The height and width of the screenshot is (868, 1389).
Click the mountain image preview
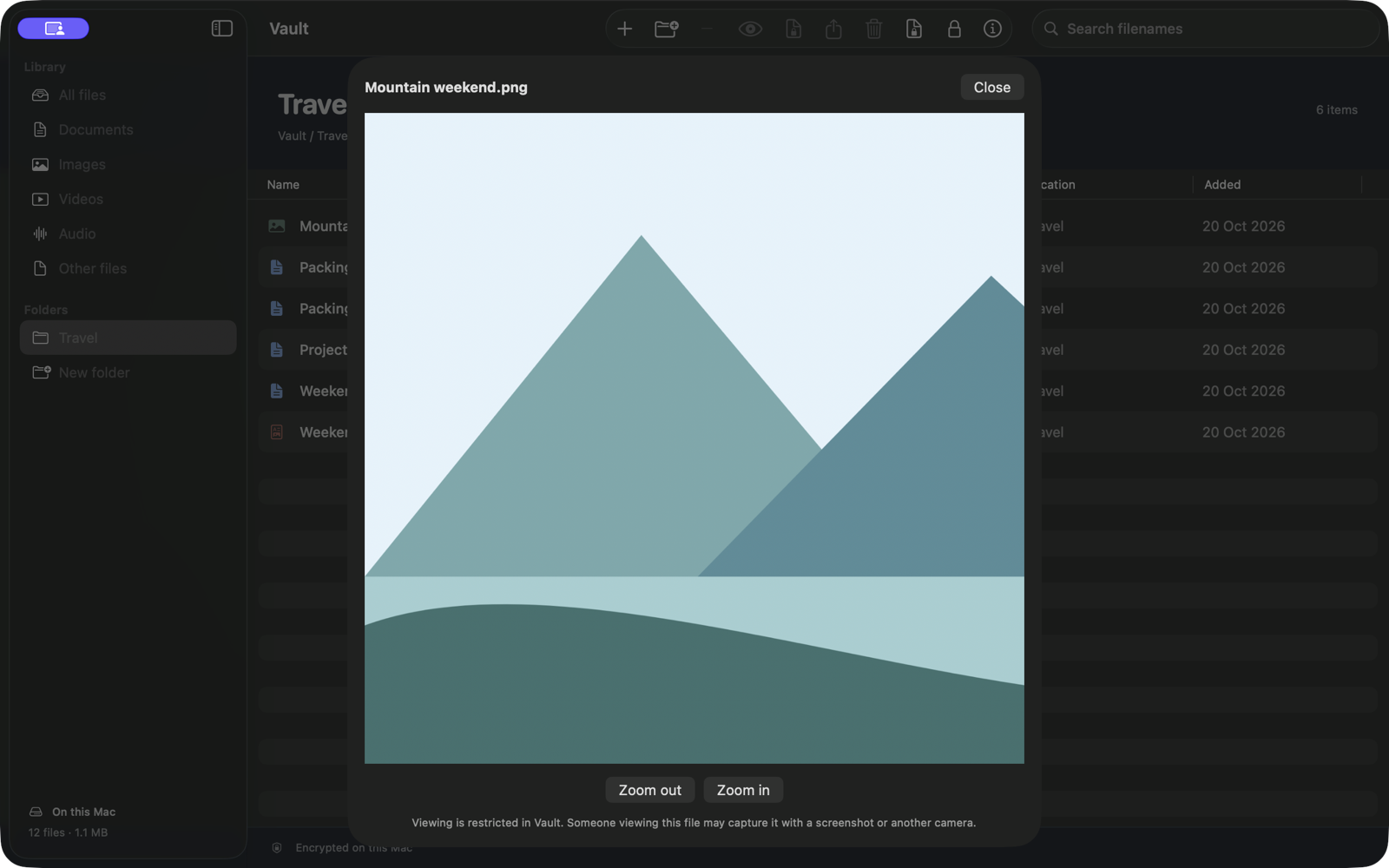(x=694, y=438)
